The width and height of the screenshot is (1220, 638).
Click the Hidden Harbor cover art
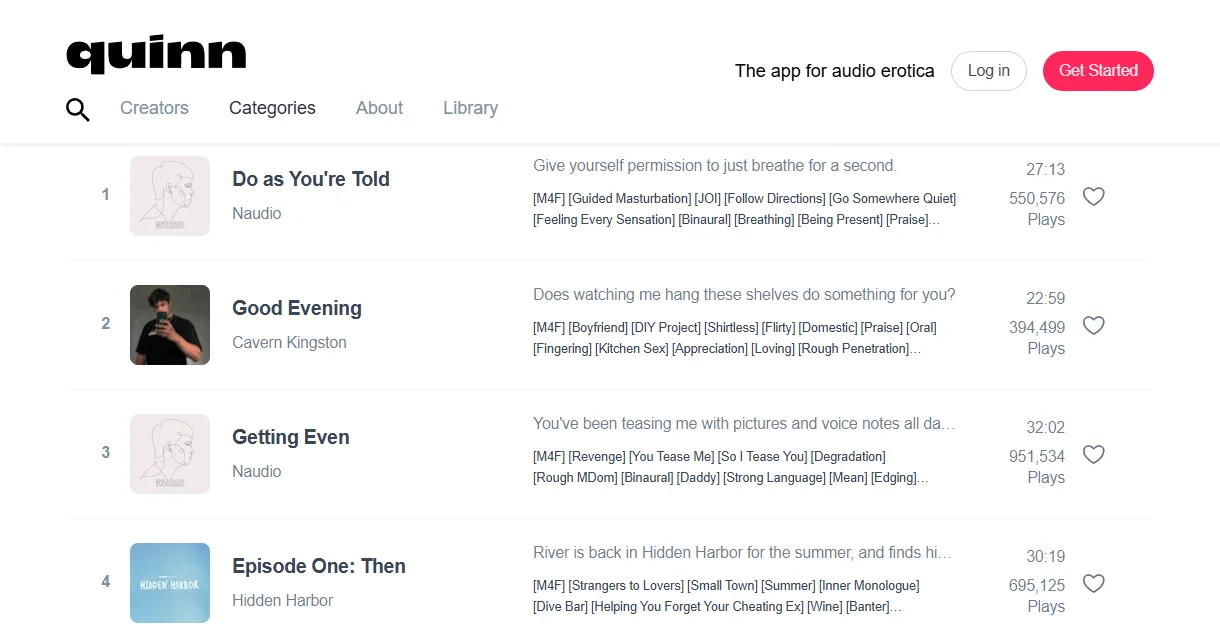coord(170,583)
